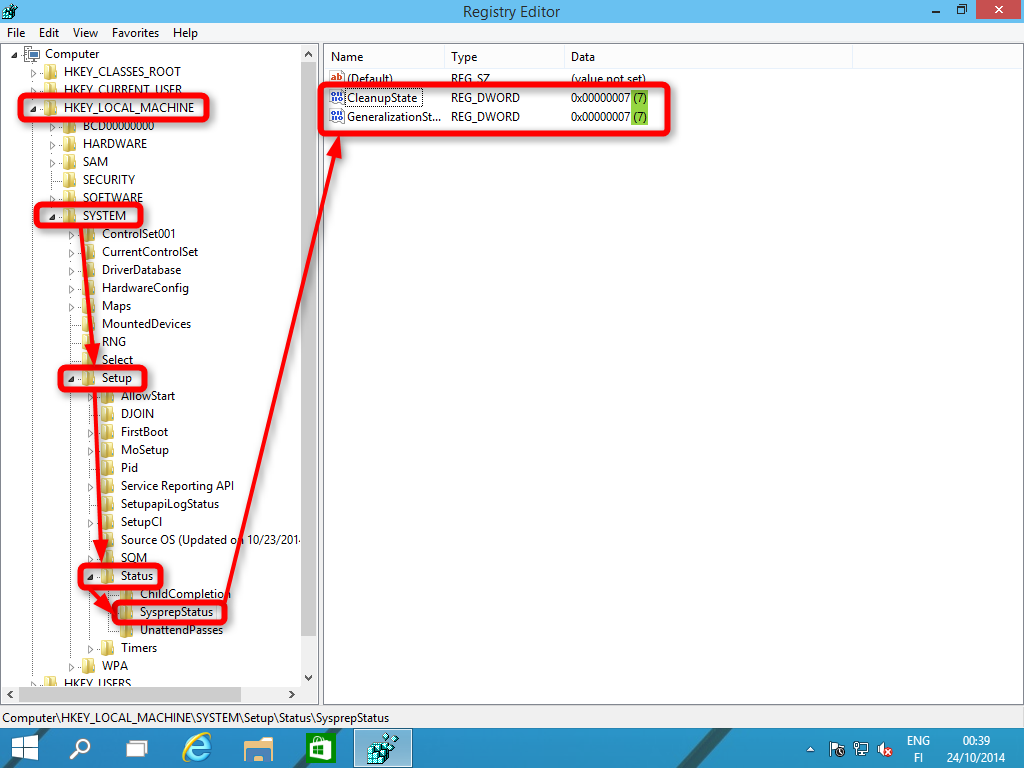This screenshot has width=1024, height=768.
Task: Open the Edit menu
Action: tap(49, 33)
